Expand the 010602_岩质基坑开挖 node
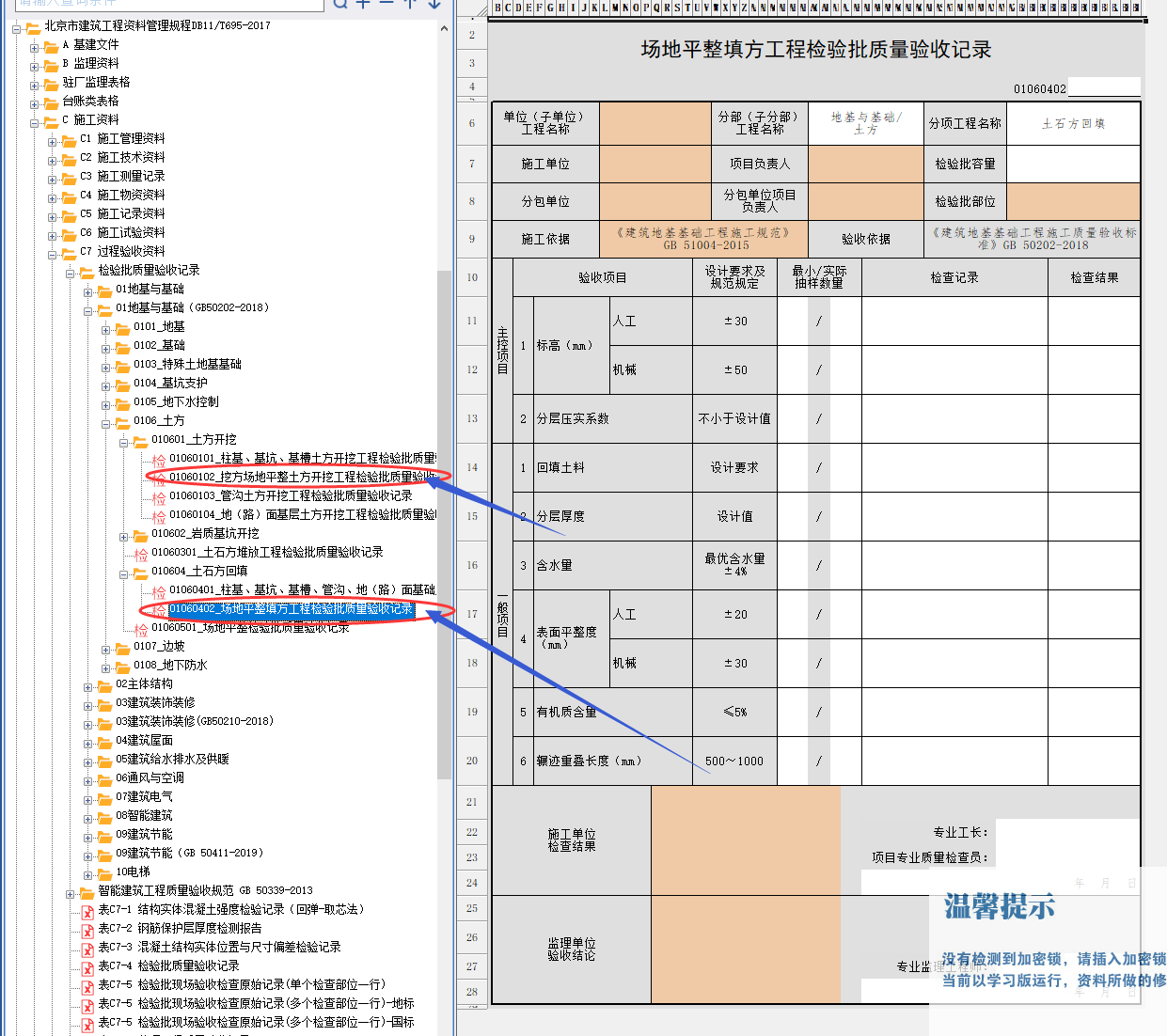 pos(123,536)
